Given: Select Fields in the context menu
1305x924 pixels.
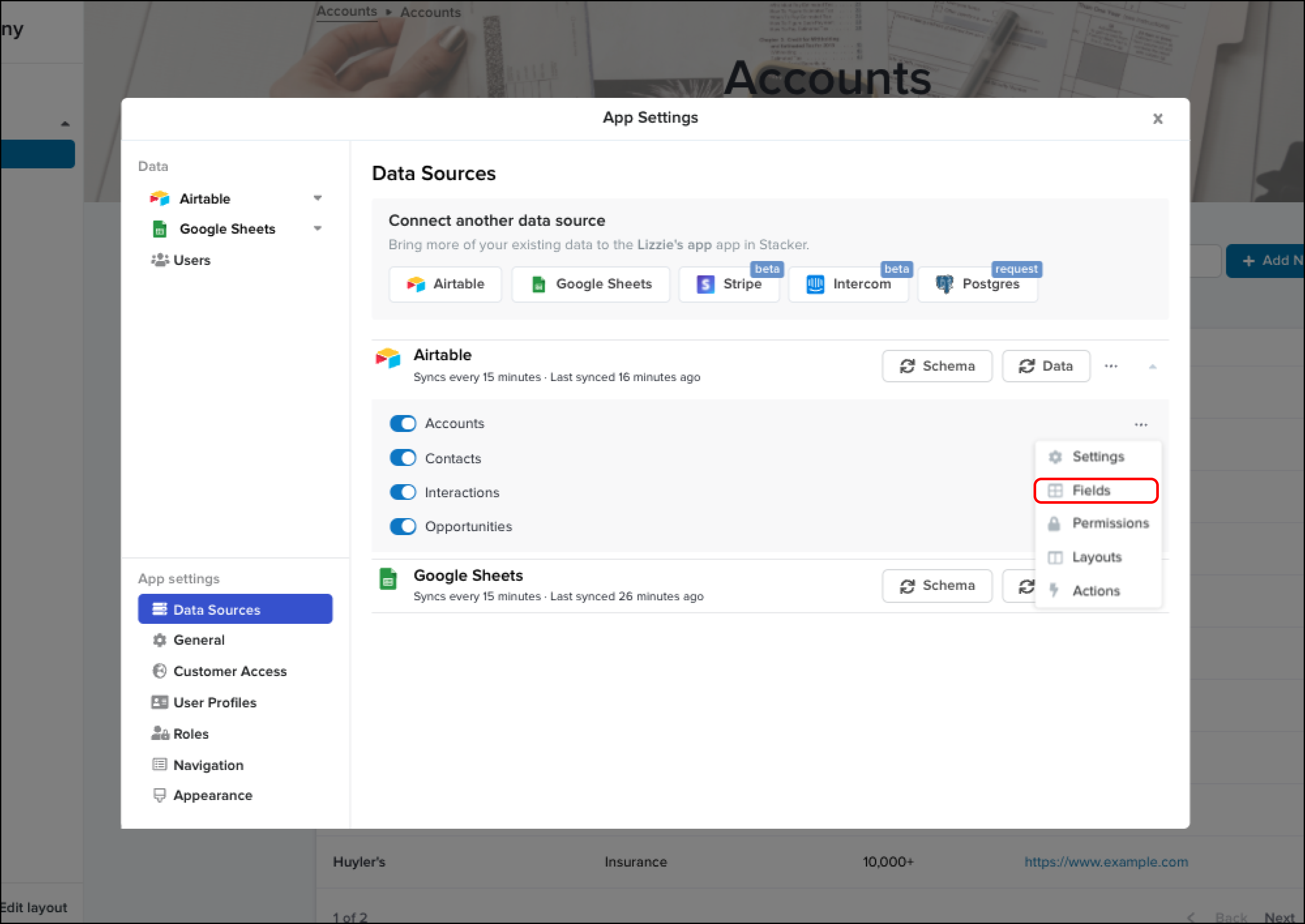Looking at the screenshot, I should (x=1096, y=490).
